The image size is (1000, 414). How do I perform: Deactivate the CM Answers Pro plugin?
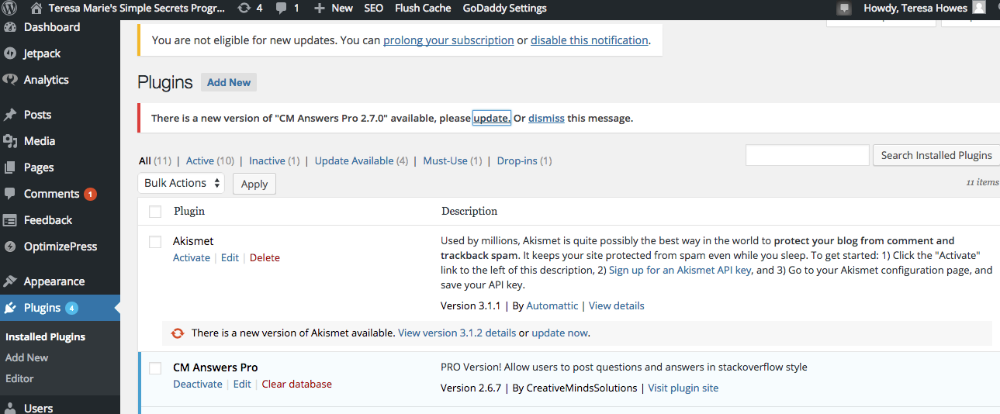198,384
